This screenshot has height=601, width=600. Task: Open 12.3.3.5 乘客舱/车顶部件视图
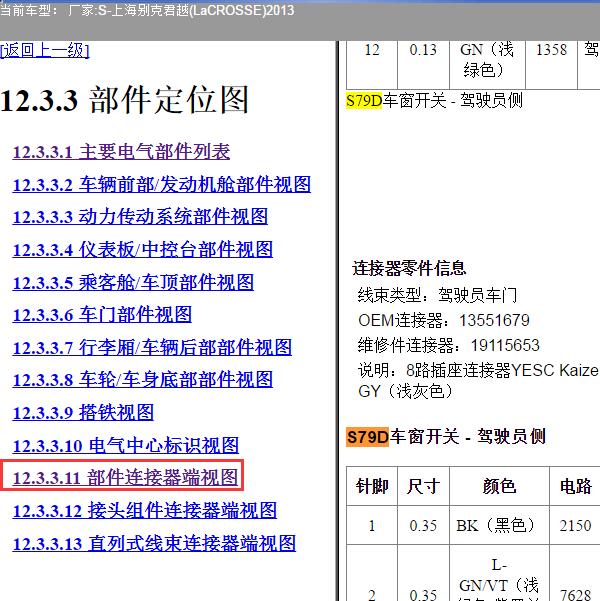click(133, 282)
